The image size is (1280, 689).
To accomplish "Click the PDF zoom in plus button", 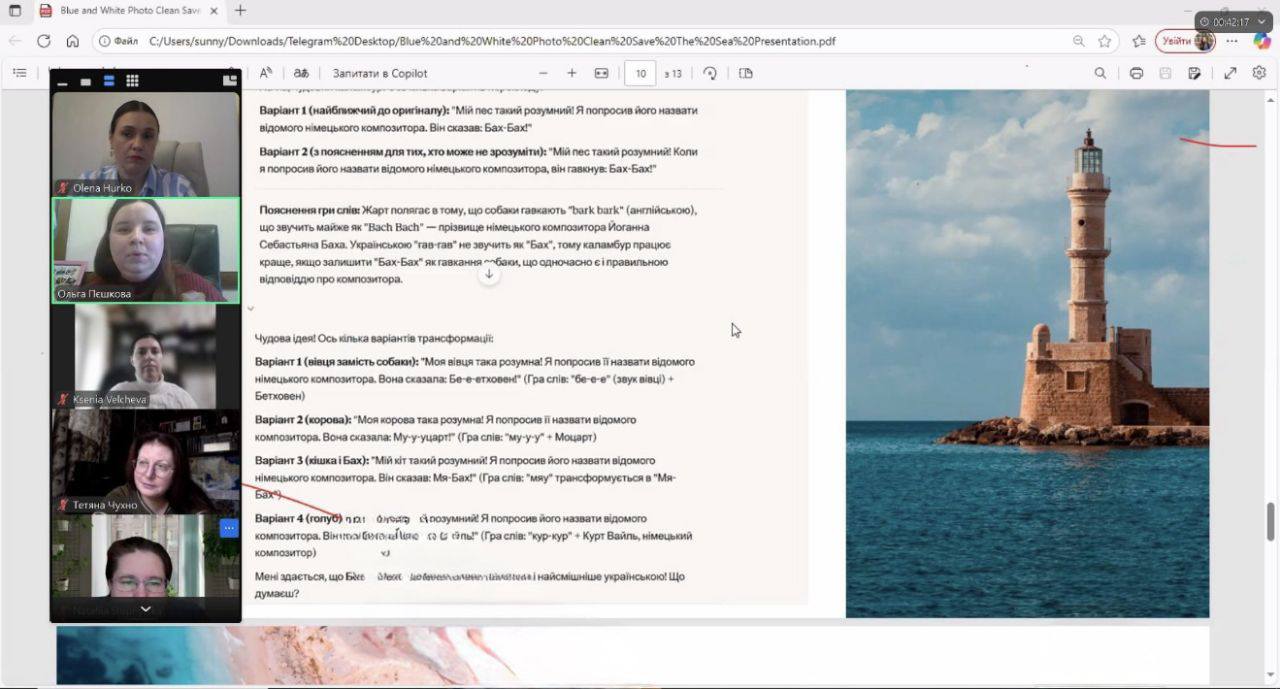I will (x=572, y=73).
